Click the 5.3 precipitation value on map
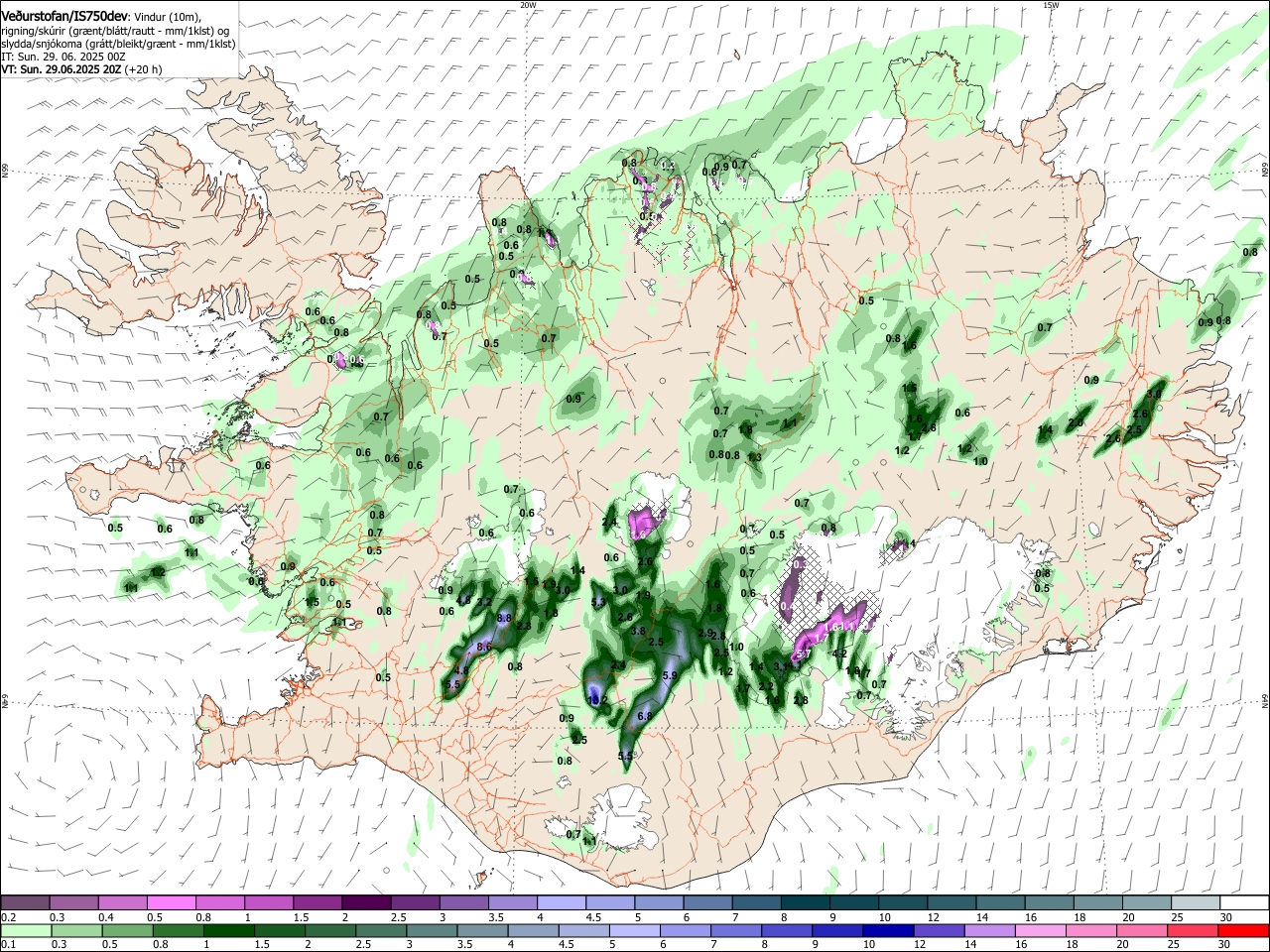1270x952 pixels. (598, 603)
